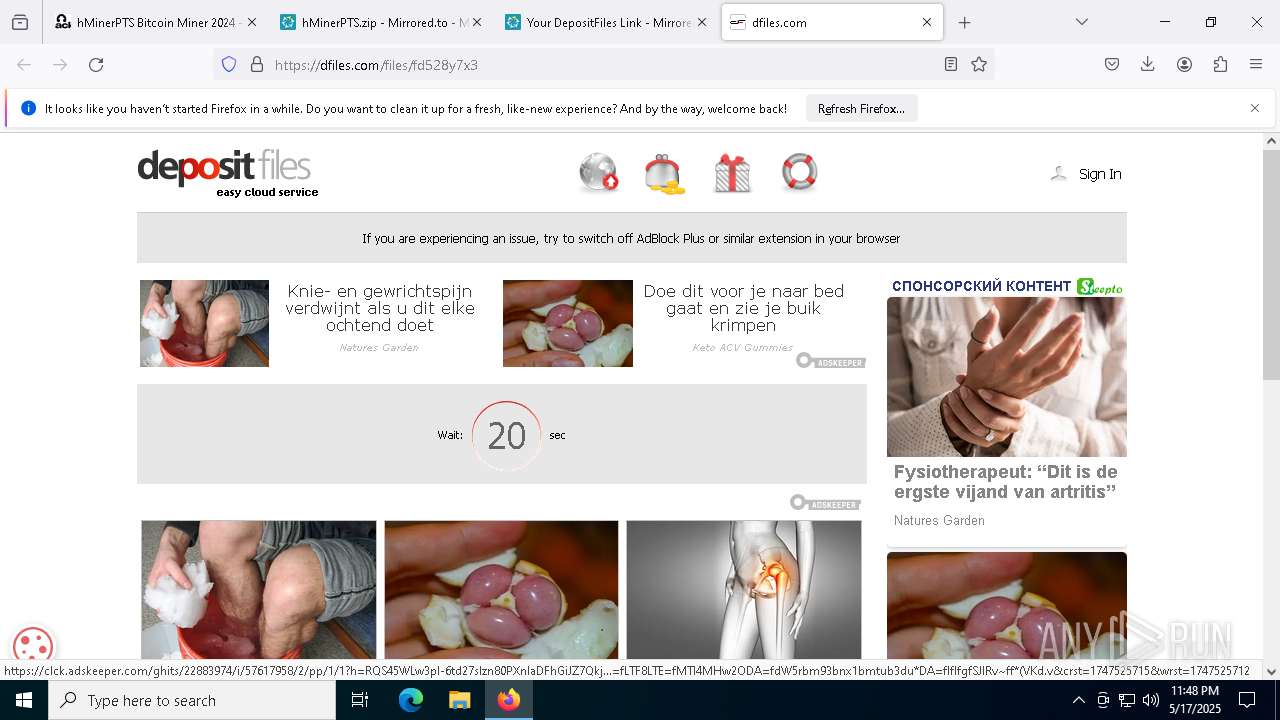Click the lifebuoy support icon
1280x720 pixels.
coord(800,172)
